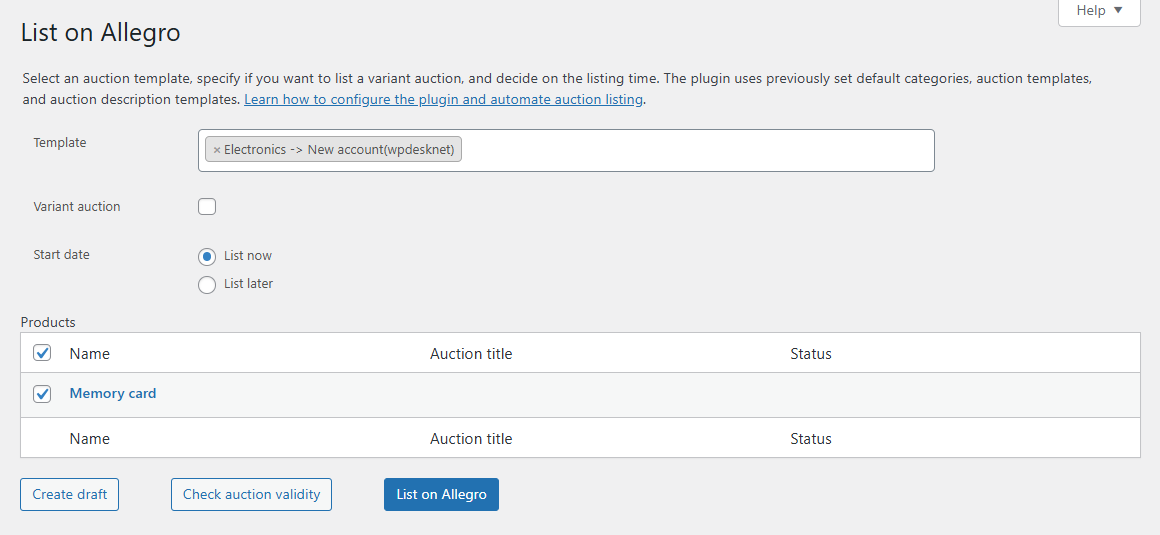Open the Help dropdown tab
This screenshot has height=535, width=1160.
tap(1099, 12)
